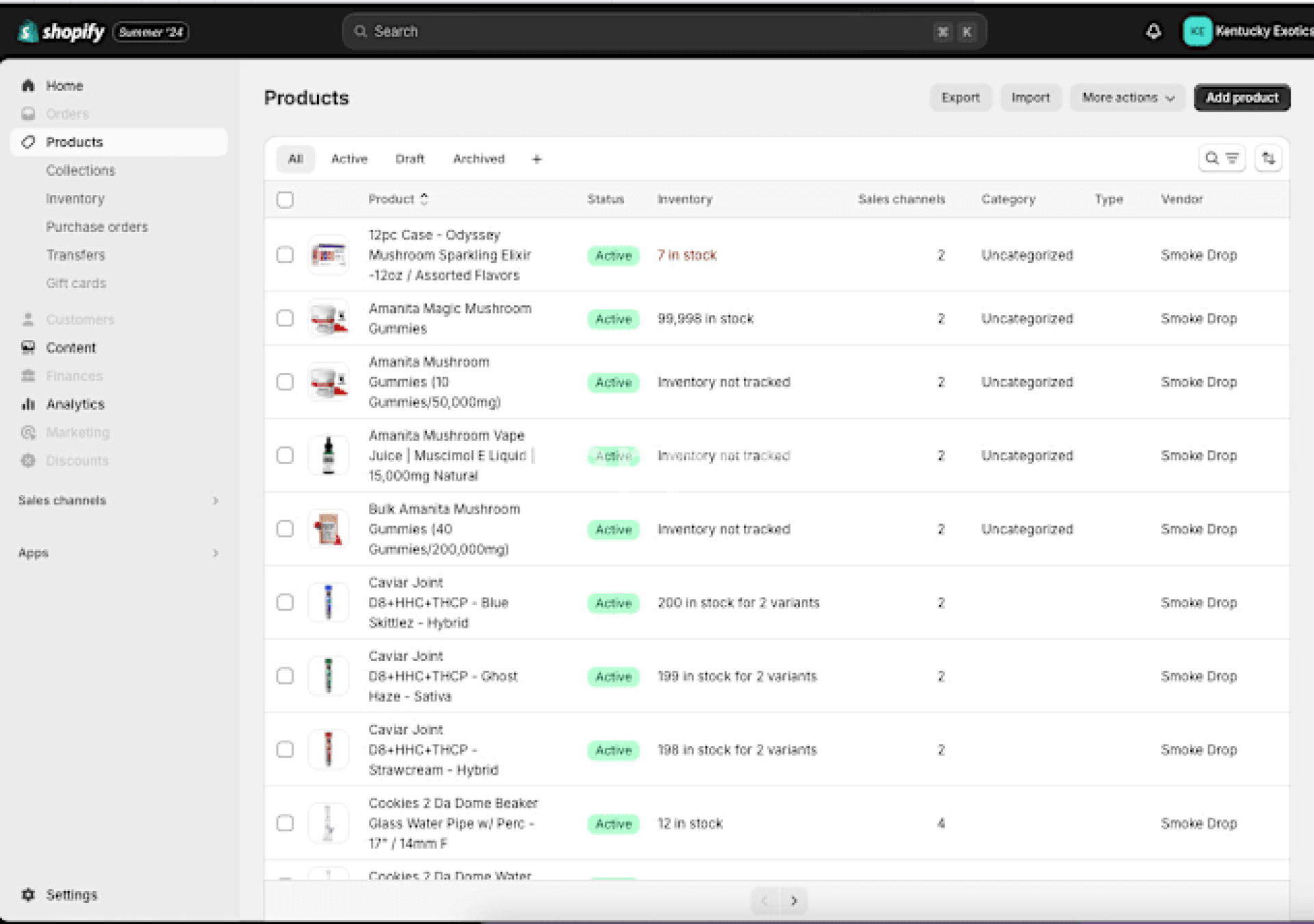Click the plus icon to add view
Screen dimensions: 1314x924
537,159
